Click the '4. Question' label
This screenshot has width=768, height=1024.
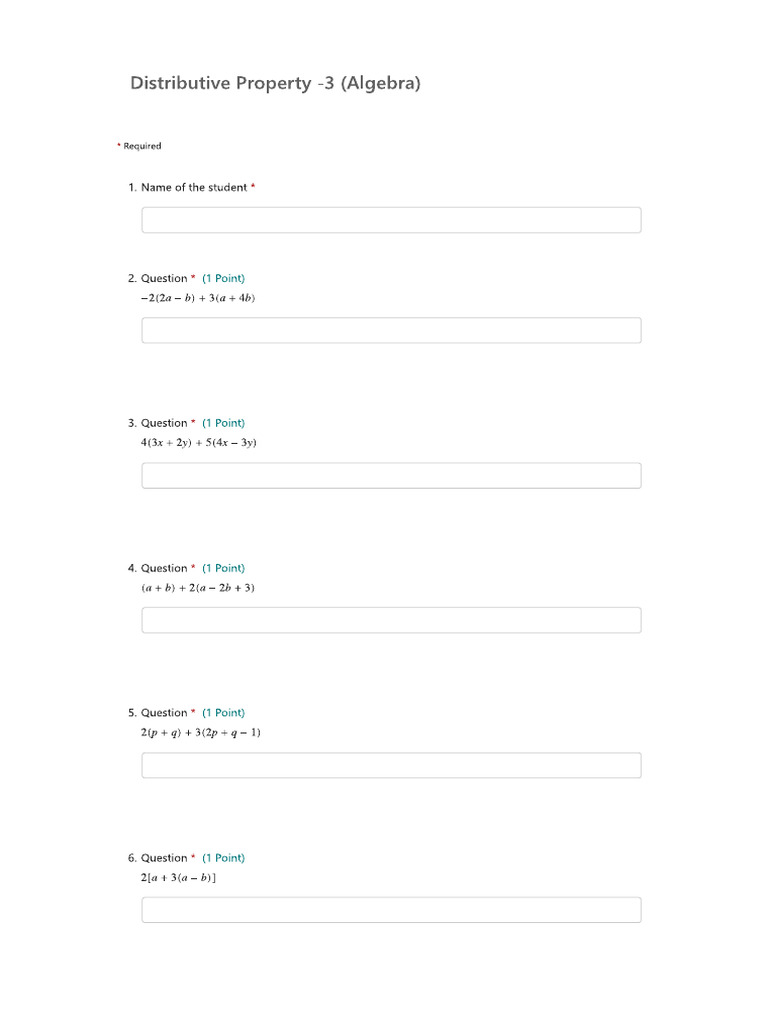pos(163,568)
